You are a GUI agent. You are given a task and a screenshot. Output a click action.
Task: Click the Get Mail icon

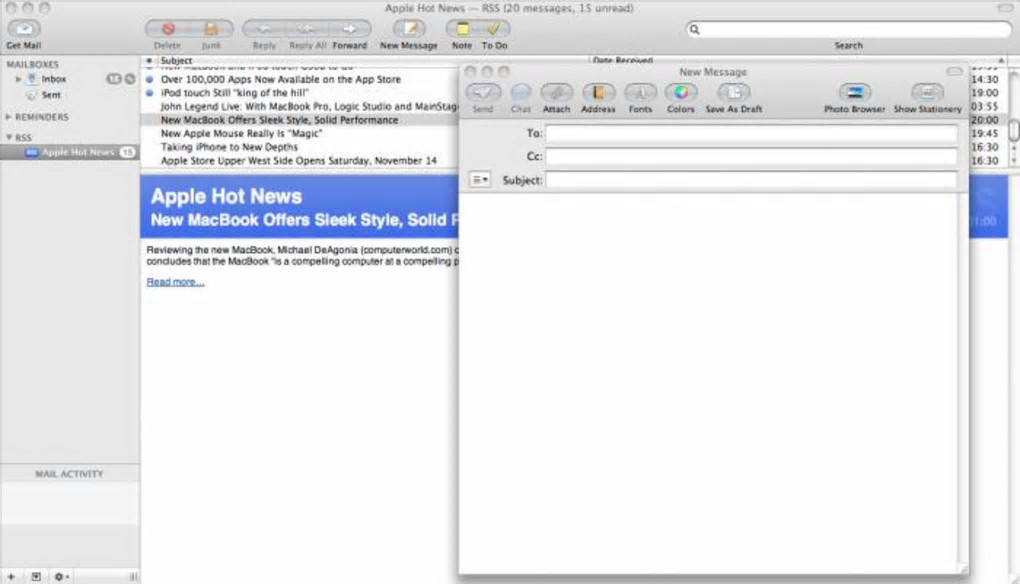click(x=24, y=29)
